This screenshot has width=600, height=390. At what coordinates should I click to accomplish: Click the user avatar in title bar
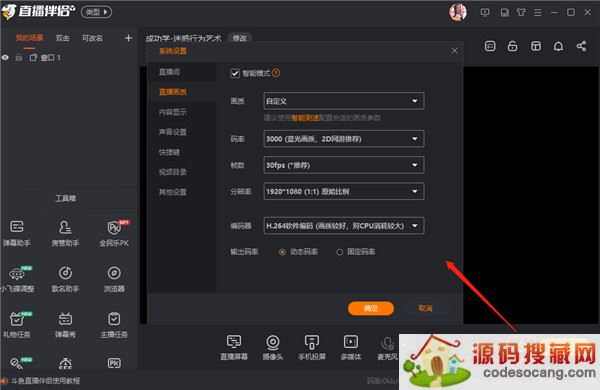tap(458, 12)
